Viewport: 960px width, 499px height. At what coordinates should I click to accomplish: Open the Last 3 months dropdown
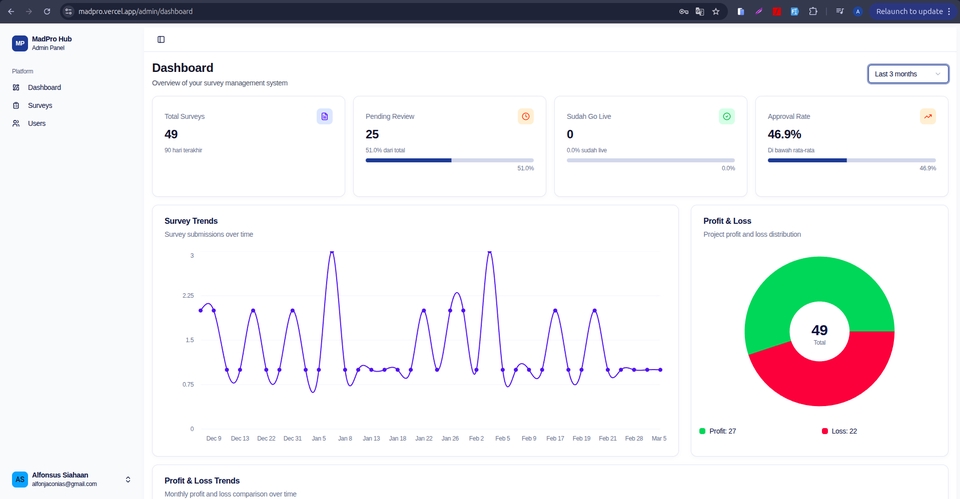pyautogui.click(x=908, y=74)
